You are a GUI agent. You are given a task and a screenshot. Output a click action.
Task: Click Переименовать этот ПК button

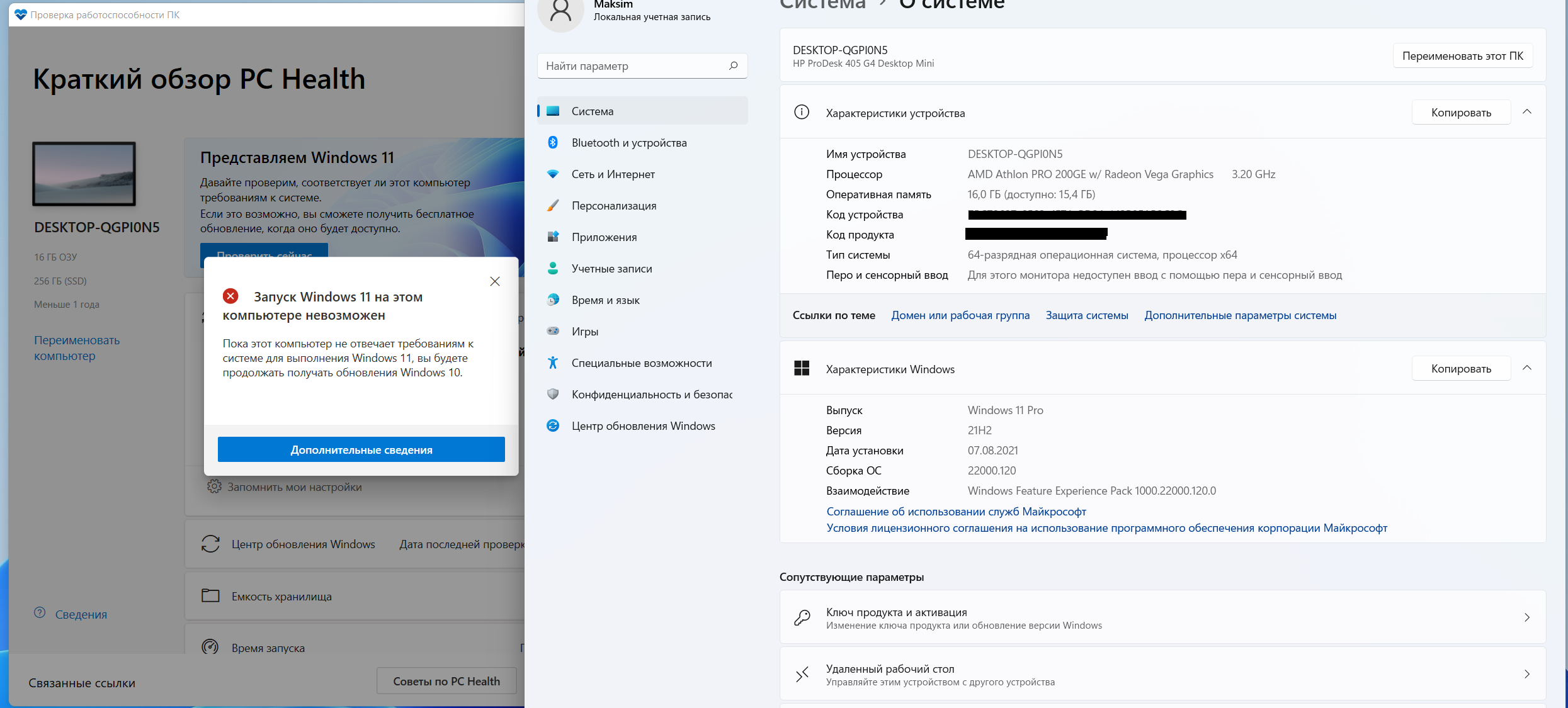point(1463,56)
